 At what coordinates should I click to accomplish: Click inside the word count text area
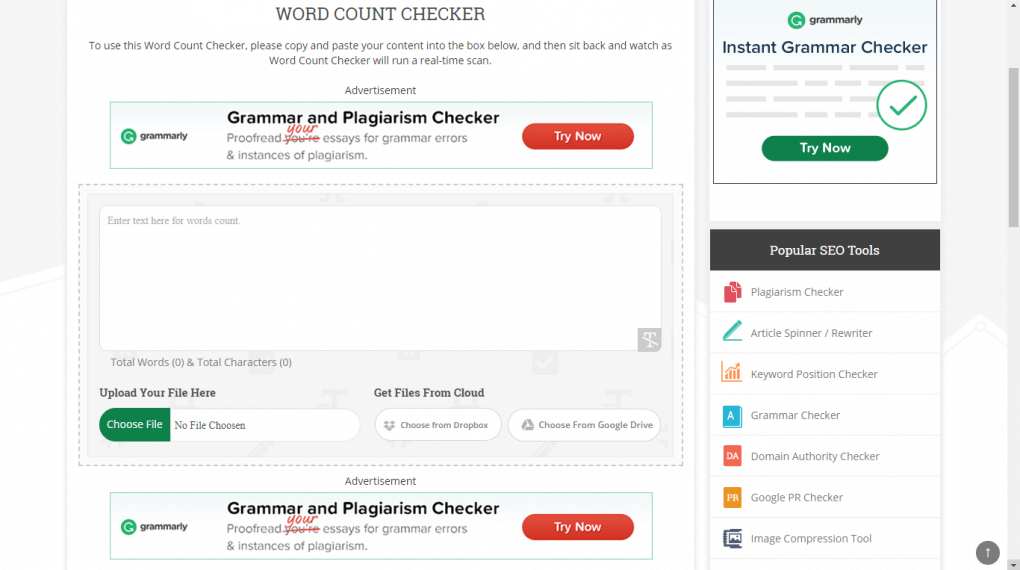click(379, 277)
